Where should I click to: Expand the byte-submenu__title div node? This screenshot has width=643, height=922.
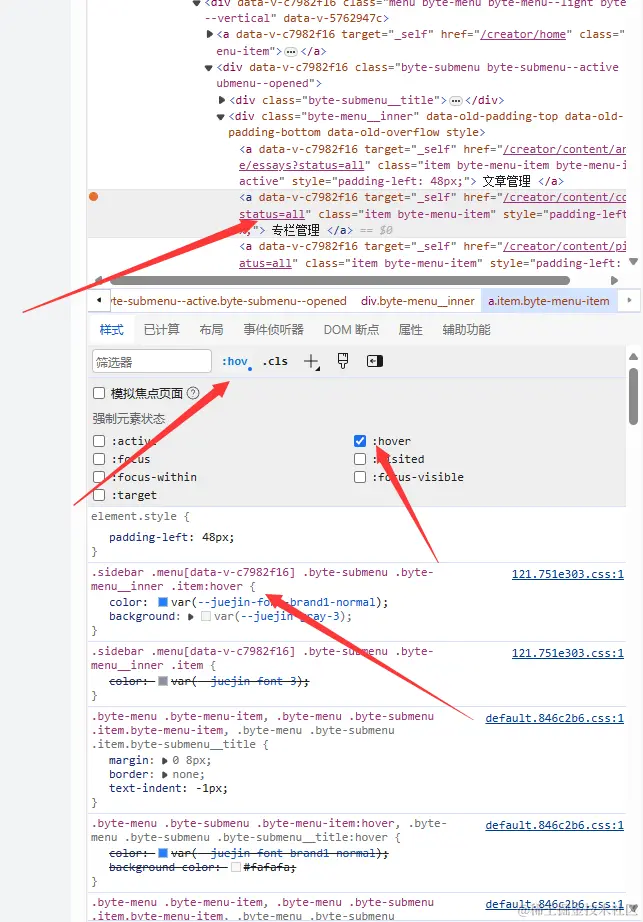pos(222,100)
